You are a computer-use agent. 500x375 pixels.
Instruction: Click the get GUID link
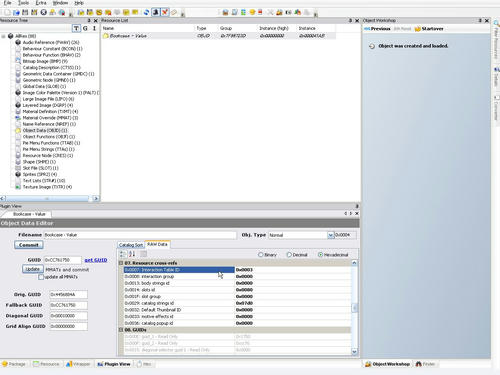pos(96,260)
